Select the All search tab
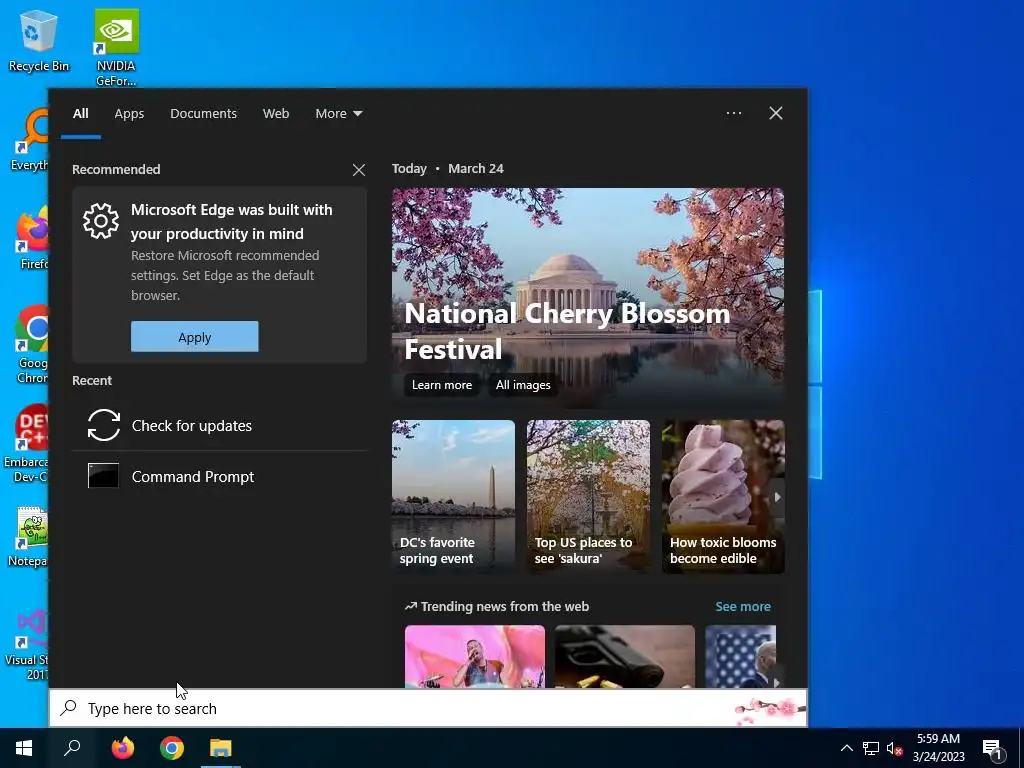The image size is (1024, 768). 81,114
